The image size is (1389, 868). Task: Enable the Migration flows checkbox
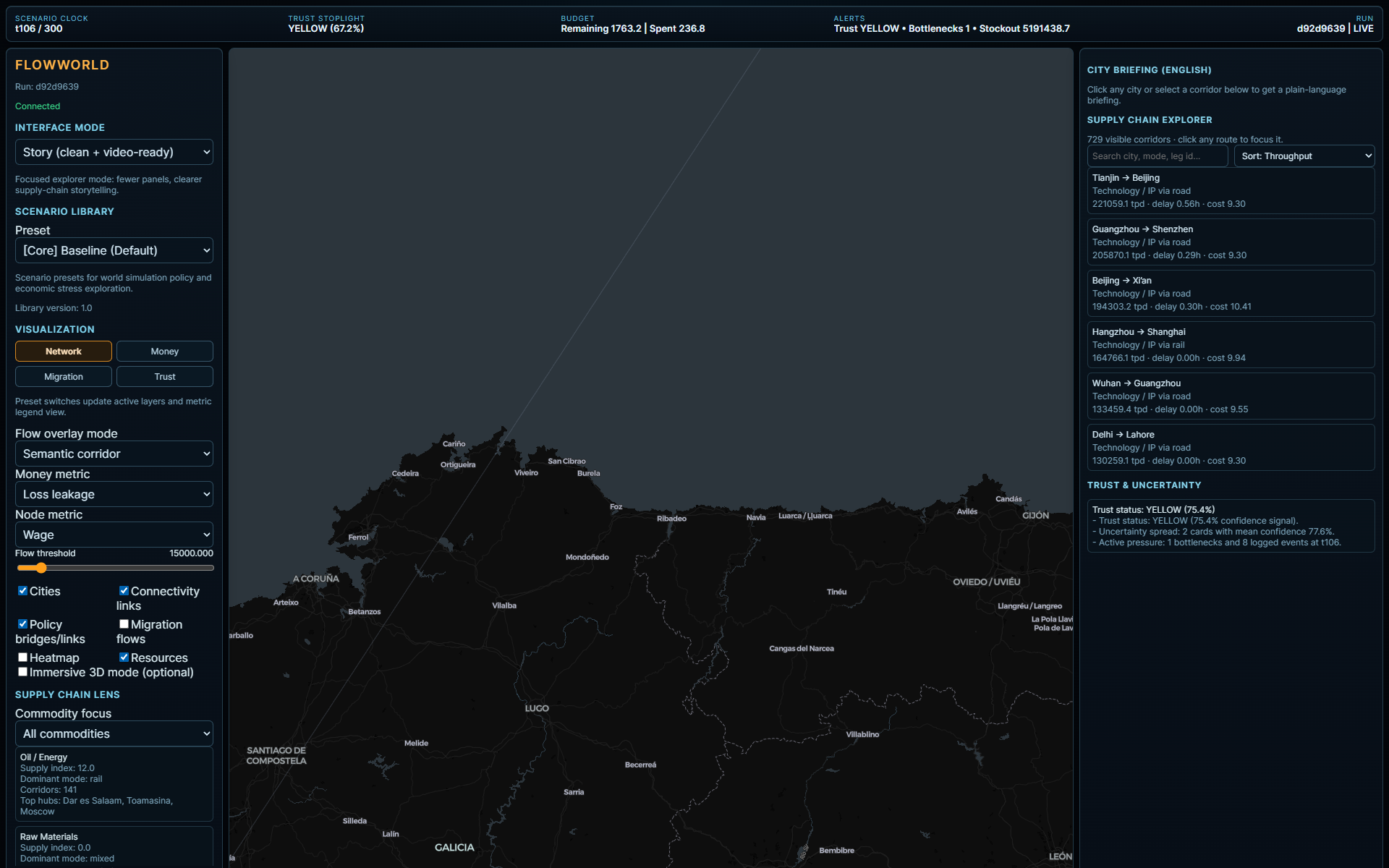coord(124,624)
